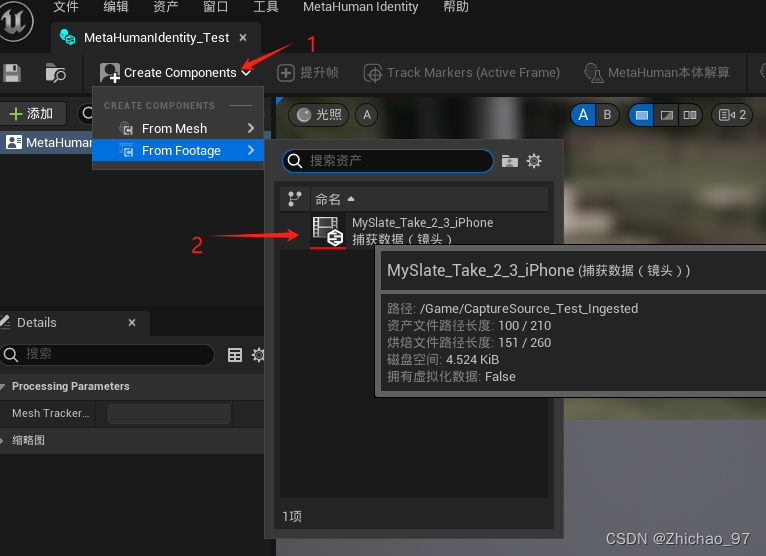Click Track Markers (Active Frame) button
The height and width of the screenshot is (556, 766).
click(462, 73)
